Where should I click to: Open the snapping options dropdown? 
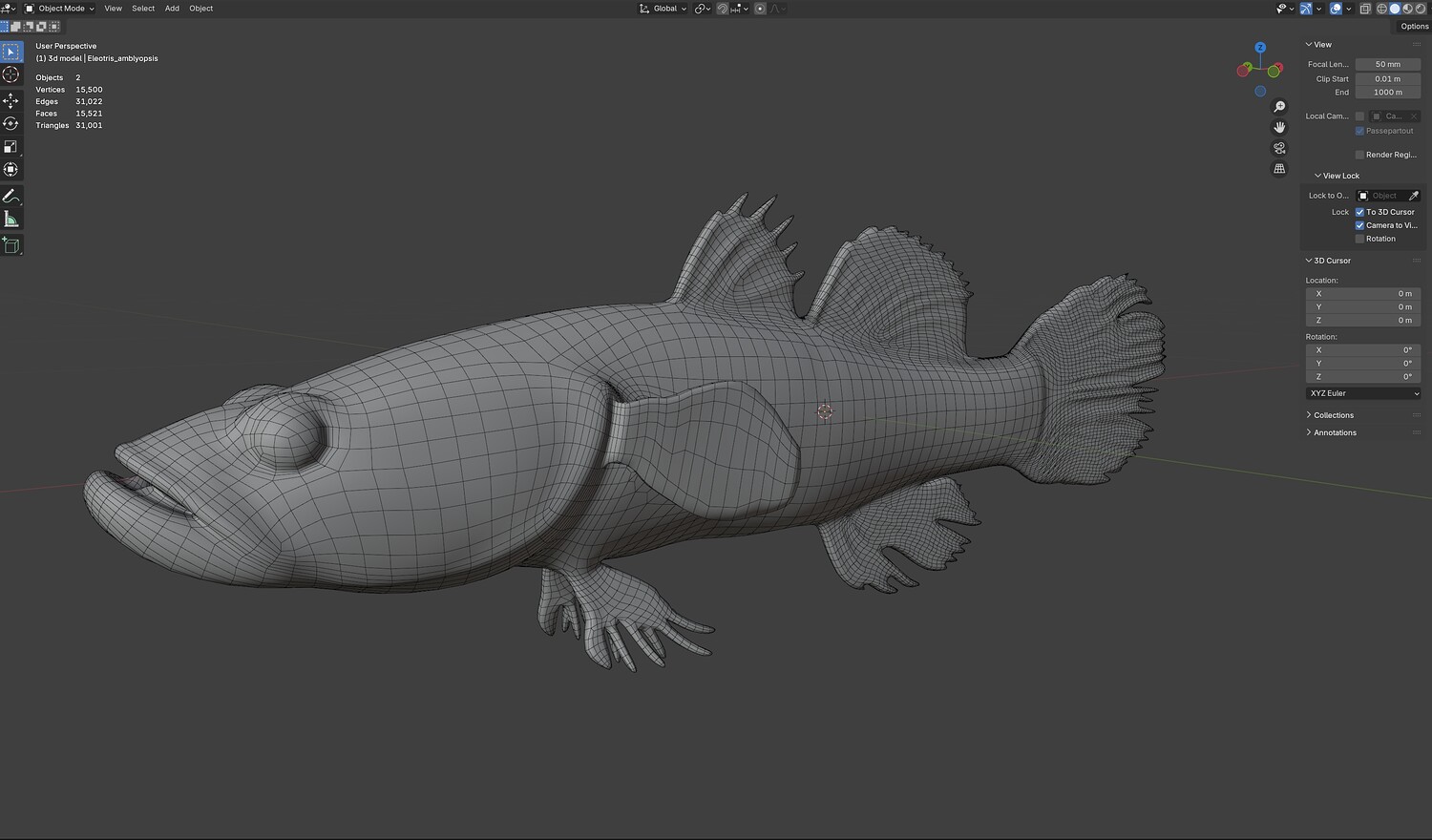[x=739, y=9]
